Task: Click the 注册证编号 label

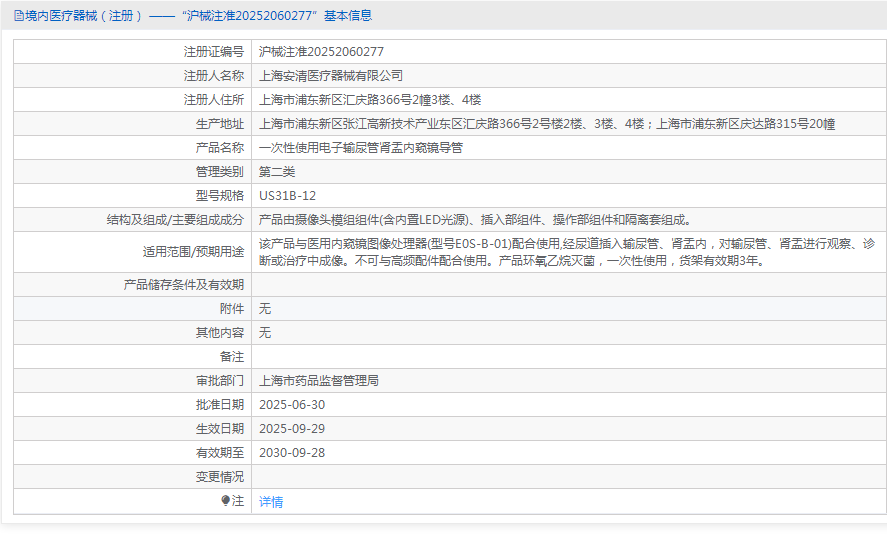Action: (214, 52)
